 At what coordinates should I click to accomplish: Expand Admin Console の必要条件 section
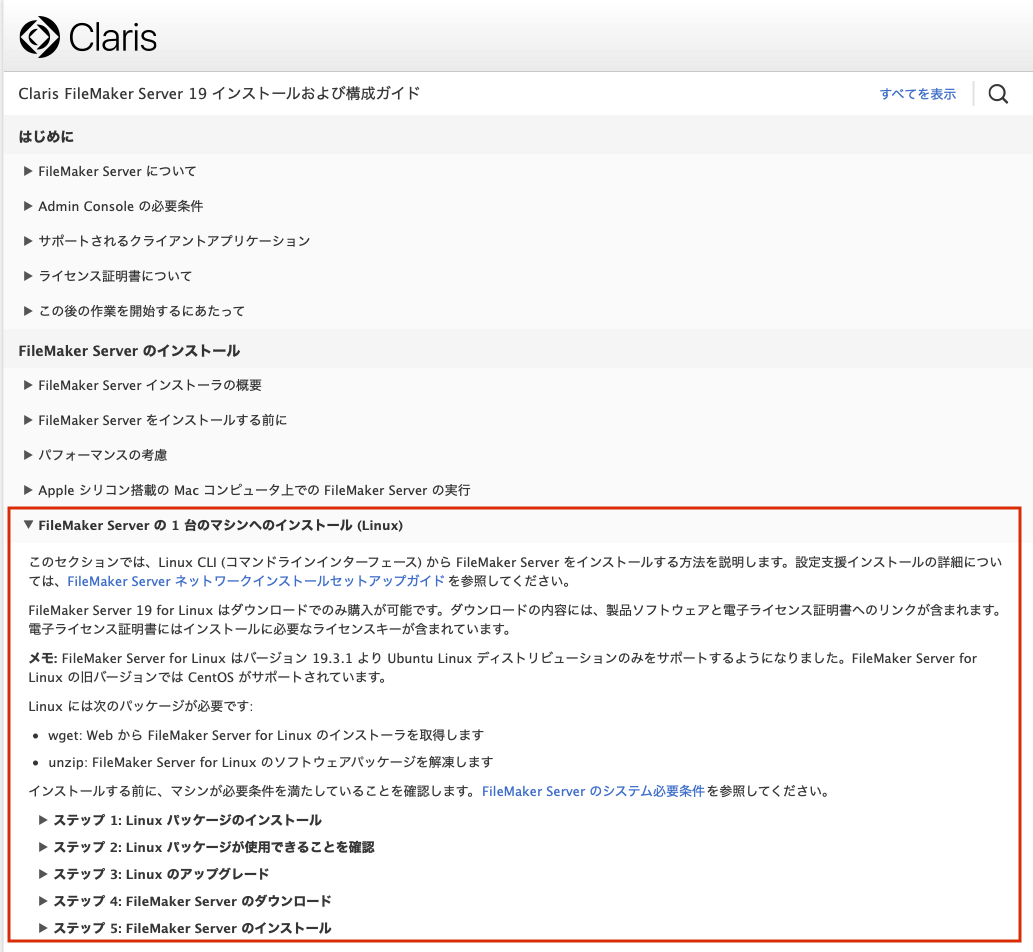click(x=120, y=206)
